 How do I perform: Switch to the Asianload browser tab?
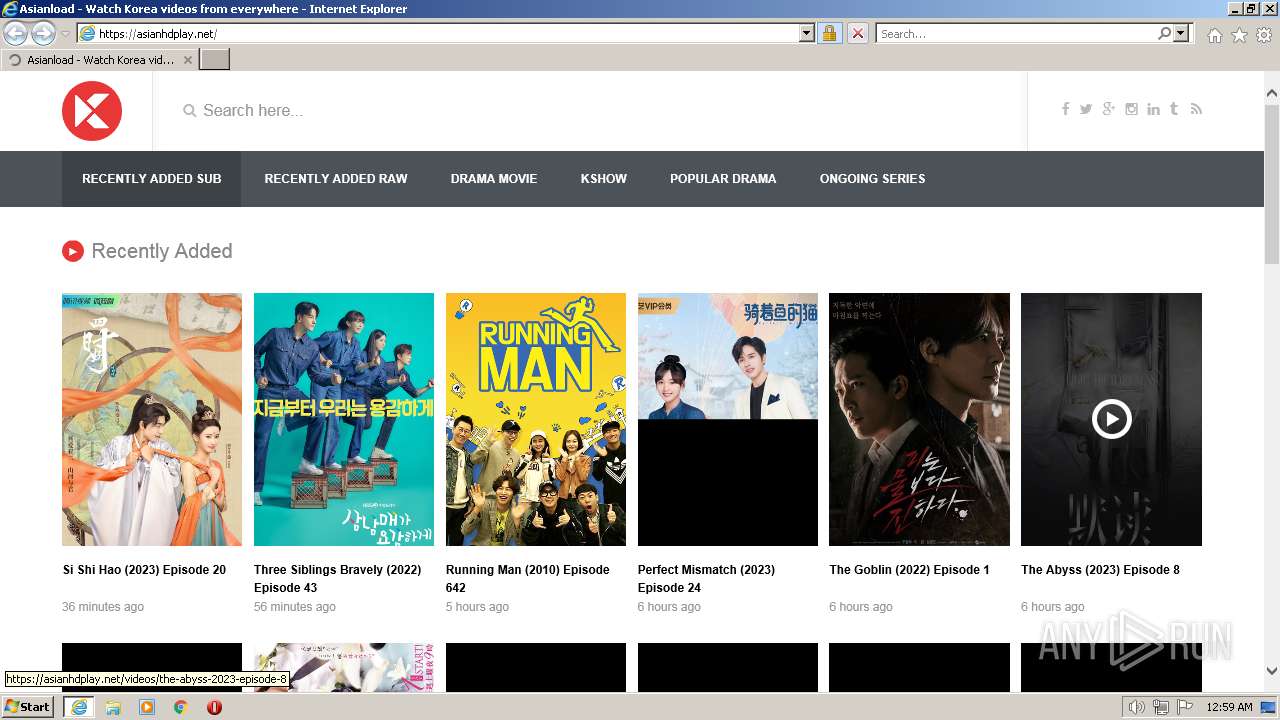(99, 60)
